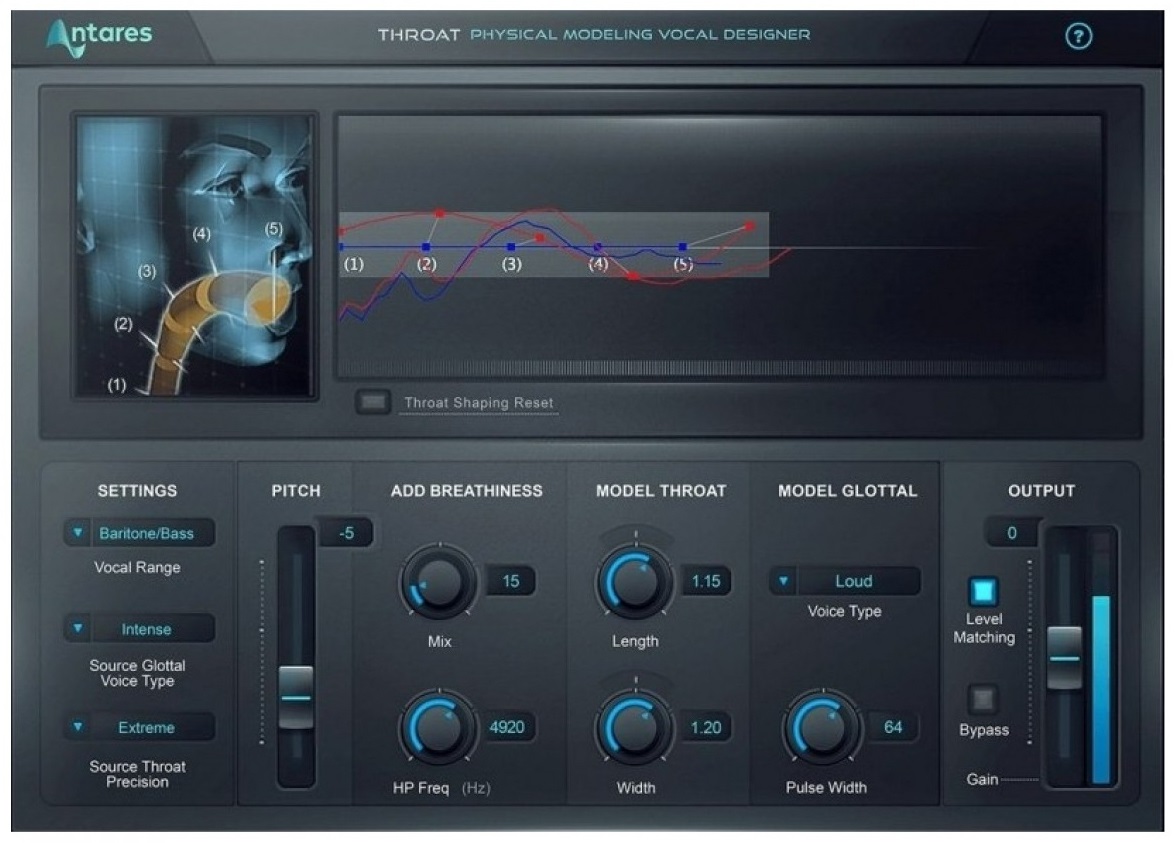Click the Pulse Width knob
The height and width of the screenshot is (843, 1175).
tap(822, 727)
